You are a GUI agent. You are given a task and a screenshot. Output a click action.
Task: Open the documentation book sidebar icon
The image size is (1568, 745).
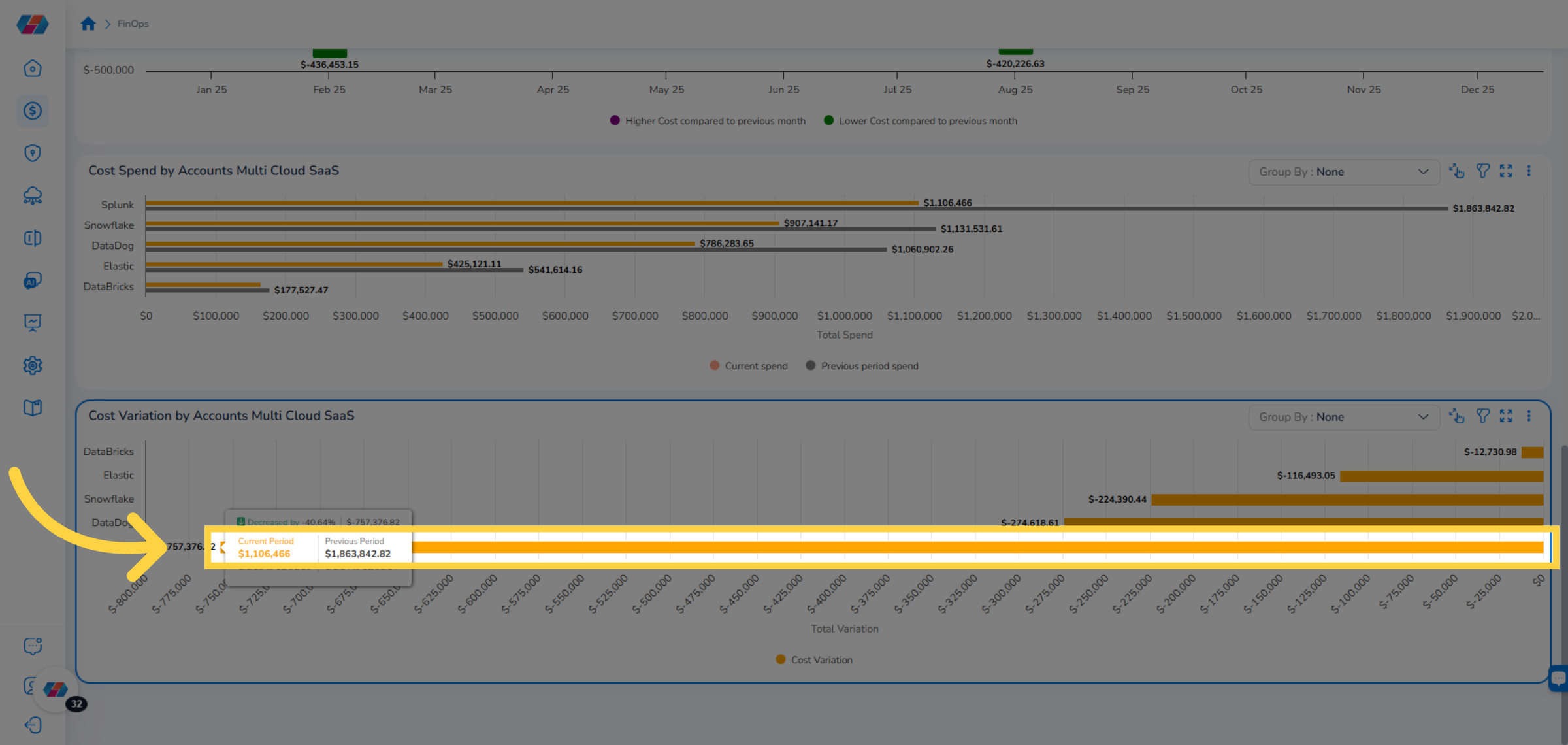(33, 408)
